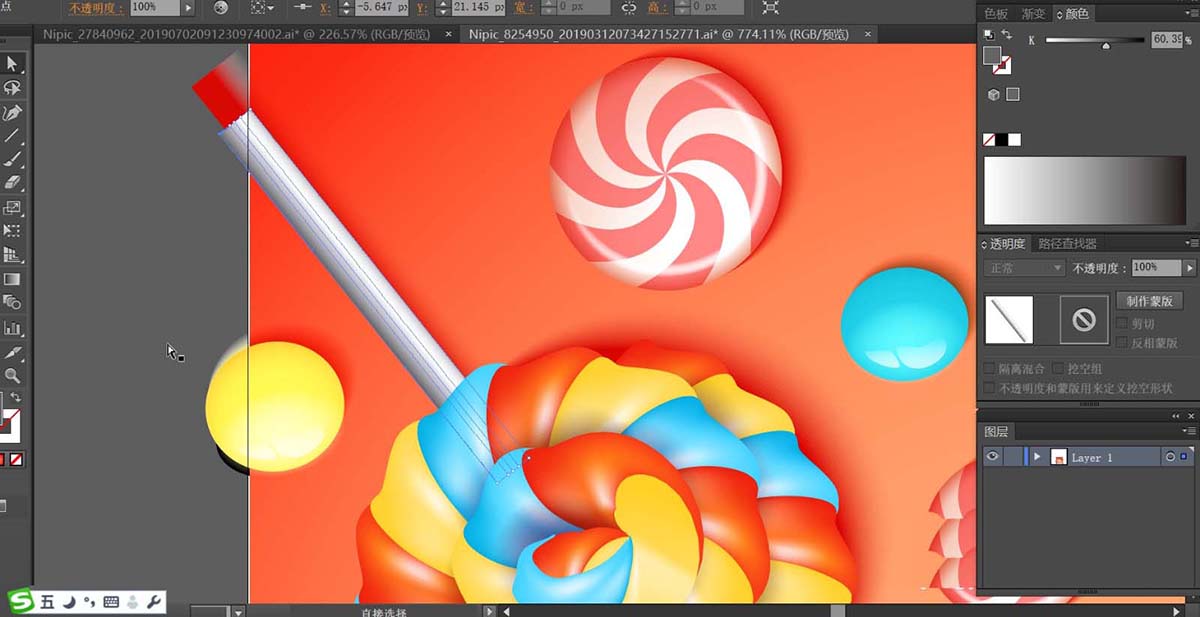Select the Scale tool
The image size is (1200, 617).
point(12,208)
